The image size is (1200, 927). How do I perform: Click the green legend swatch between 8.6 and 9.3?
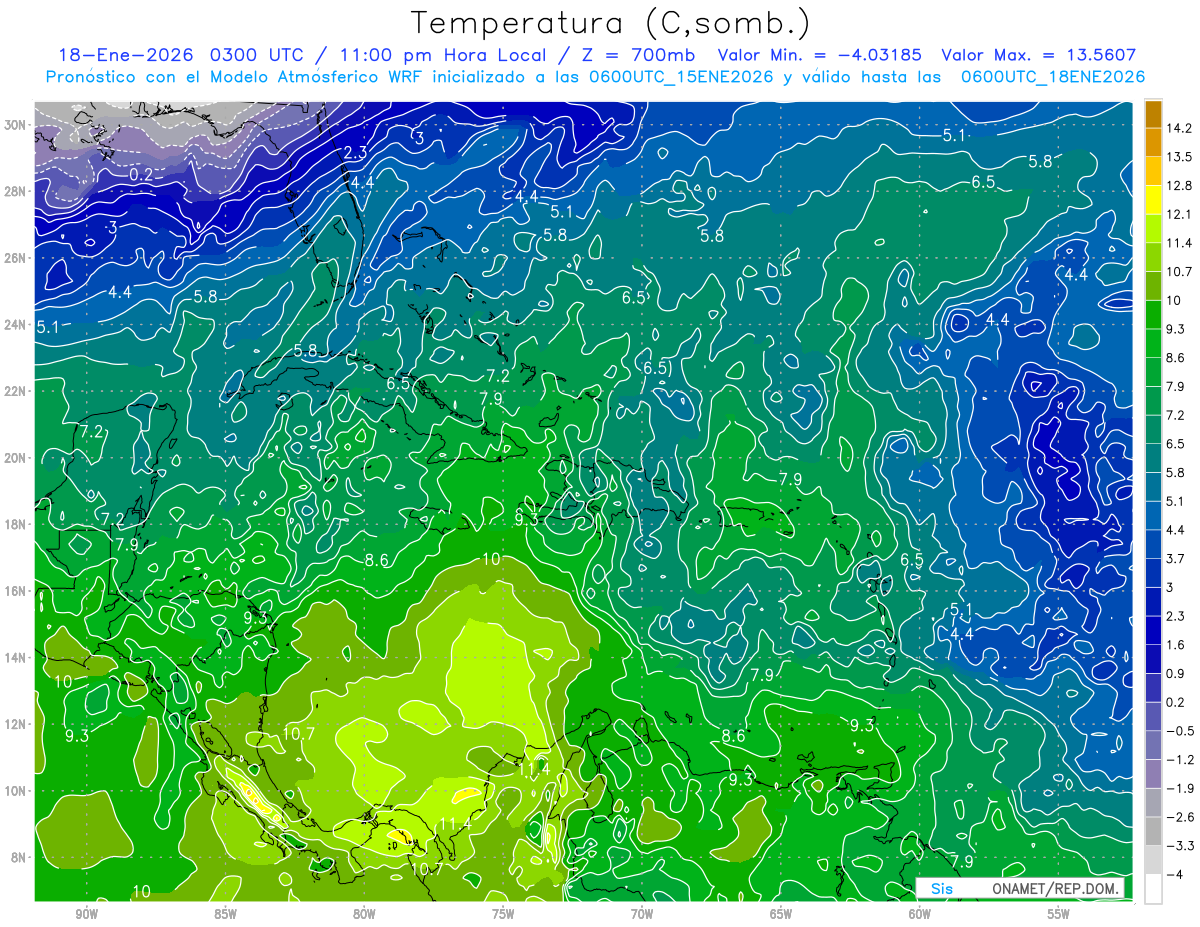1153,343
